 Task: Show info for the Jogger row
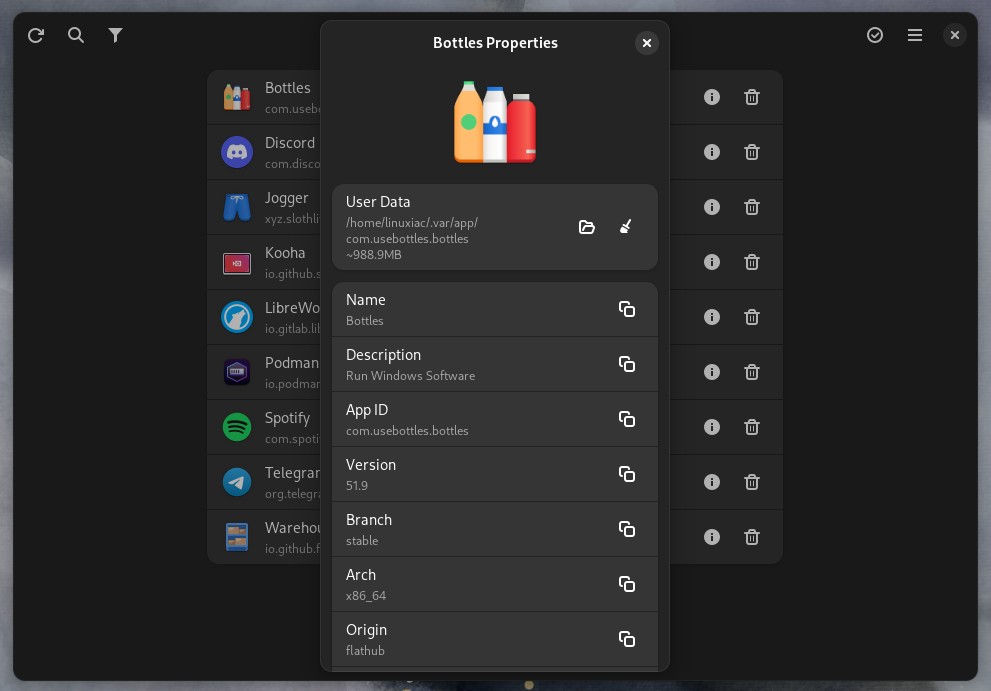(x=712, y=207)
